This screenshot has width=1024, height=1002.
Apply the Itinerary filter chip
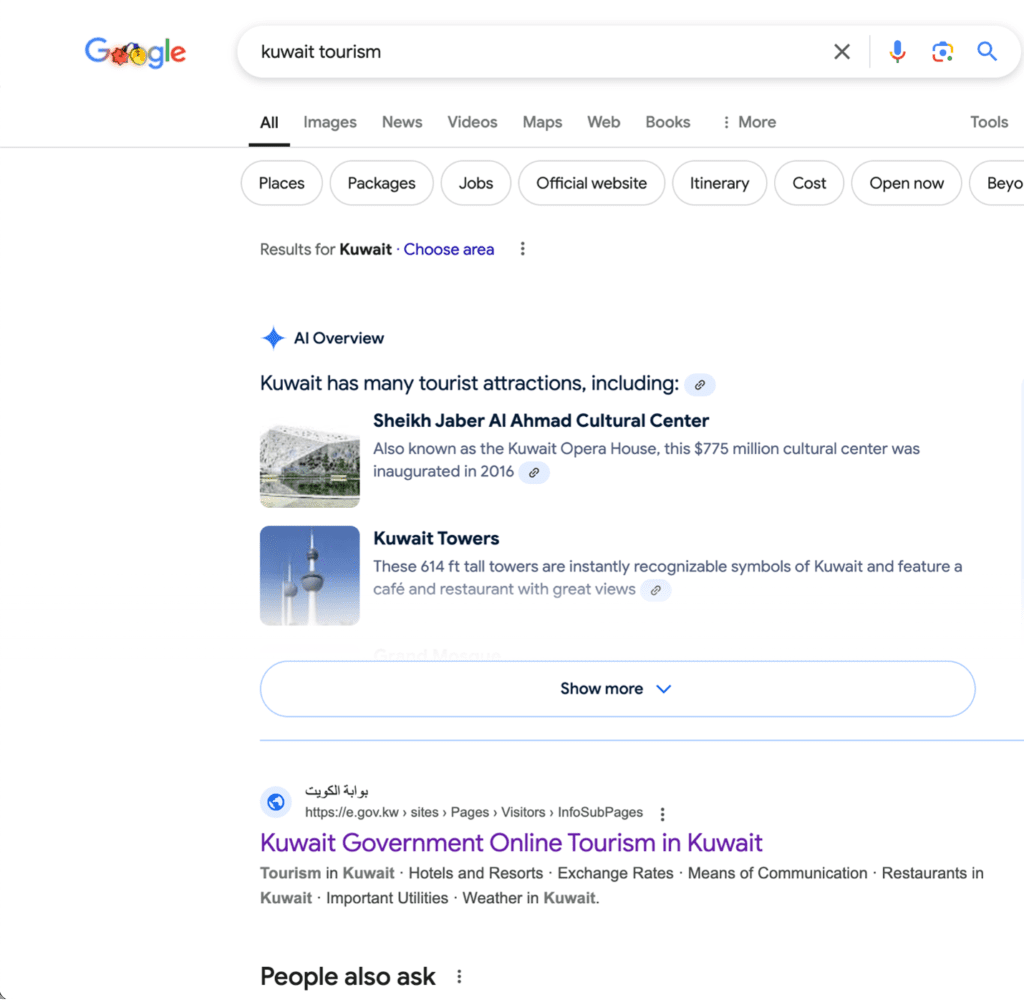click(720, 183)
